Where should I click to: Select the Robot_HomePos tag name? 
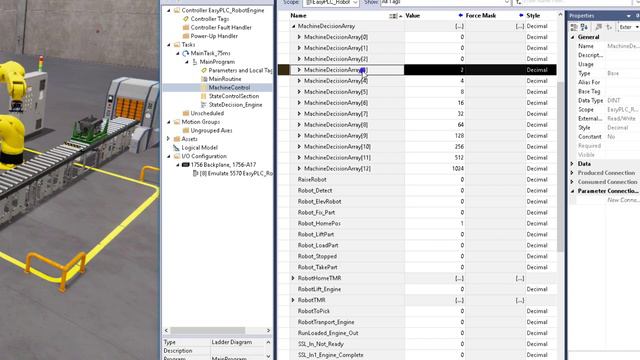[x=319, y=223]
